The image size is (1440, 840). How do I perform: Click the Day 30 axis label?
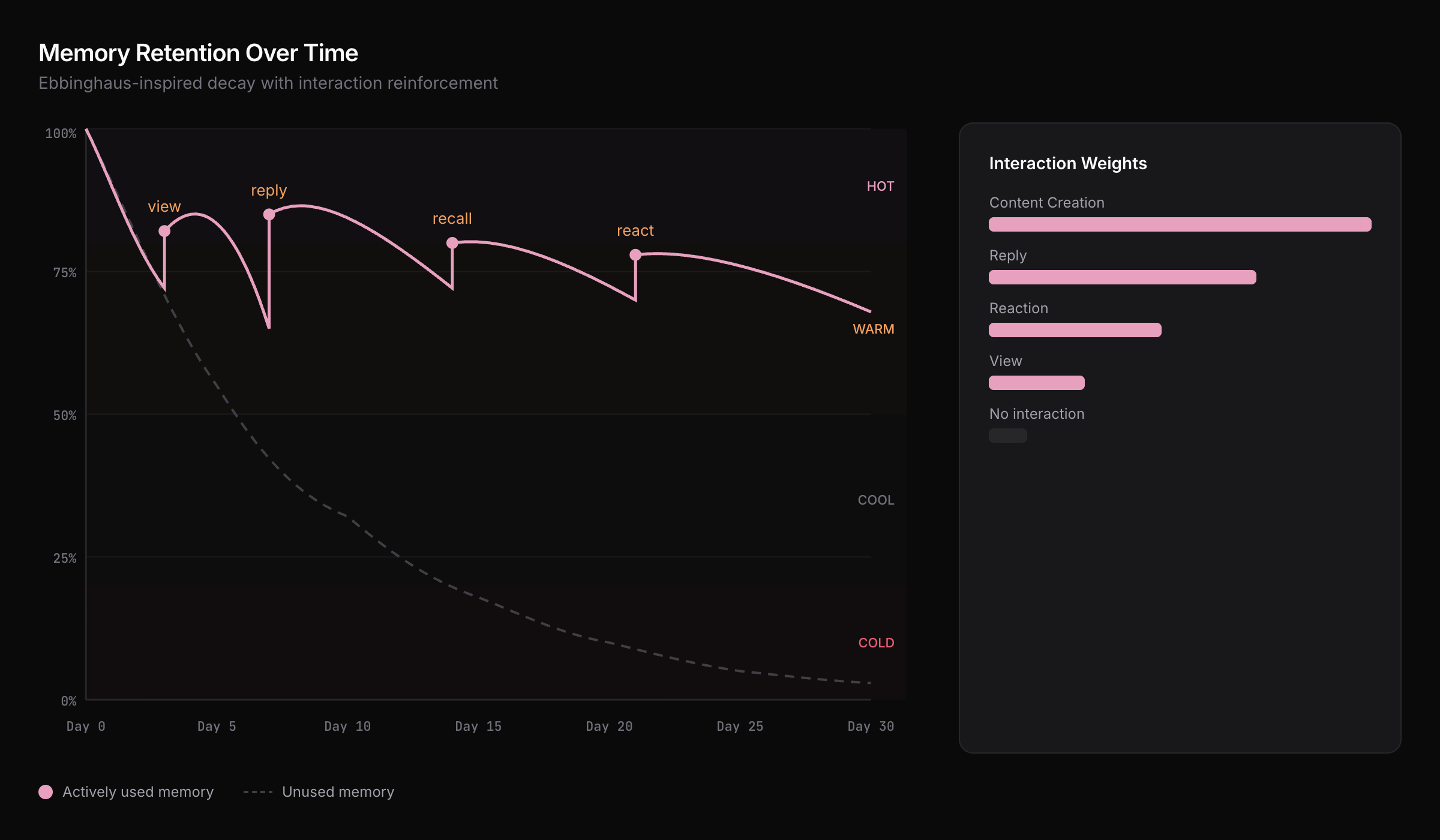870,726
